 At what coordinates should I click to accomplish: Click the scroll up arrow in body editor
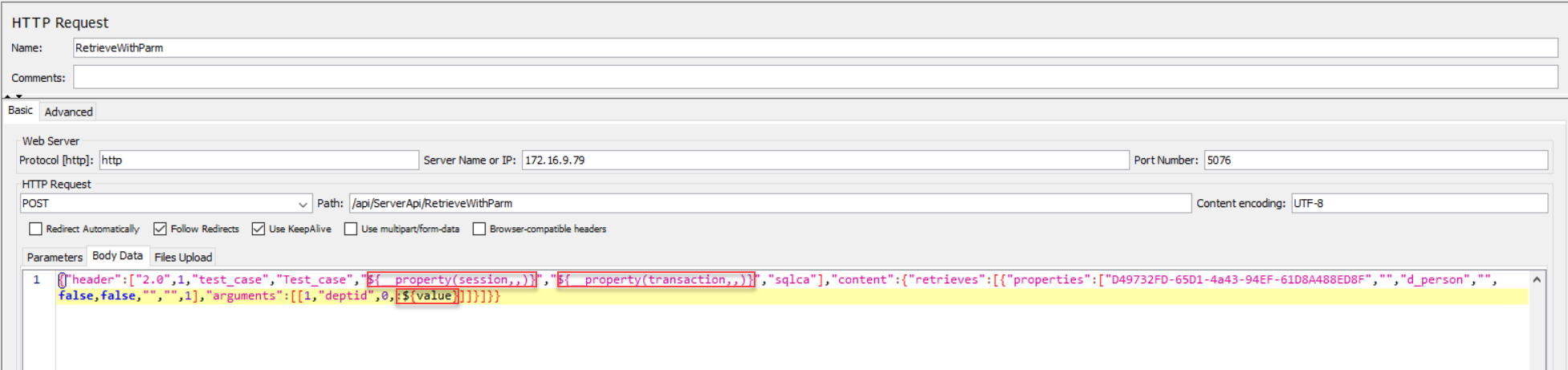[x=1536, y=280]
